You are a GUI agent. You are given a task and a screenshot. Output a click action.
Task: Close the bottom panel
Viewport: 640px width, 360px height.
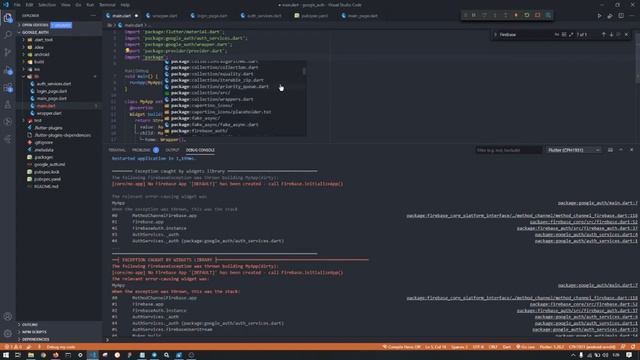tap(631, 150)
